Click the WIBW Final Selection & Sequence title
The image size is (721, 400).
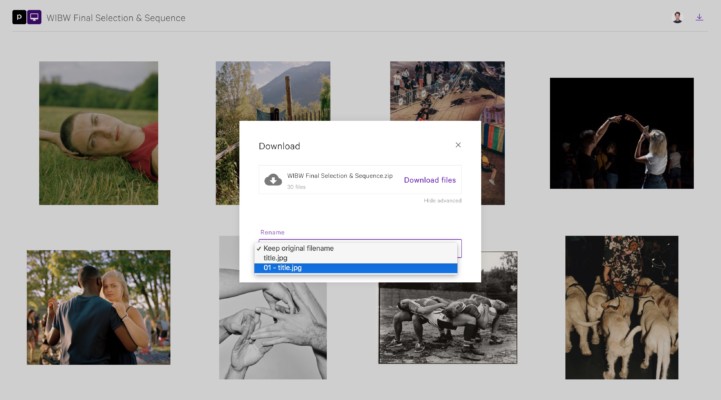point(117,17)
